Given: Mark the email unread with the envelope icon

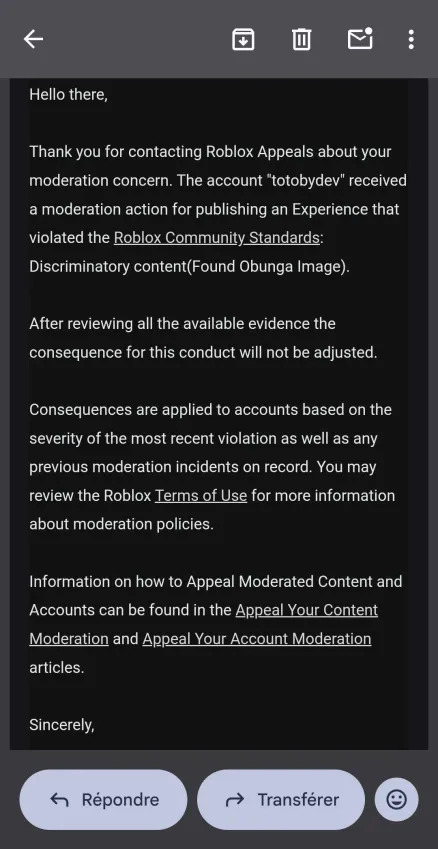Looking at the screenshot, I should click(x=360, y=38).
